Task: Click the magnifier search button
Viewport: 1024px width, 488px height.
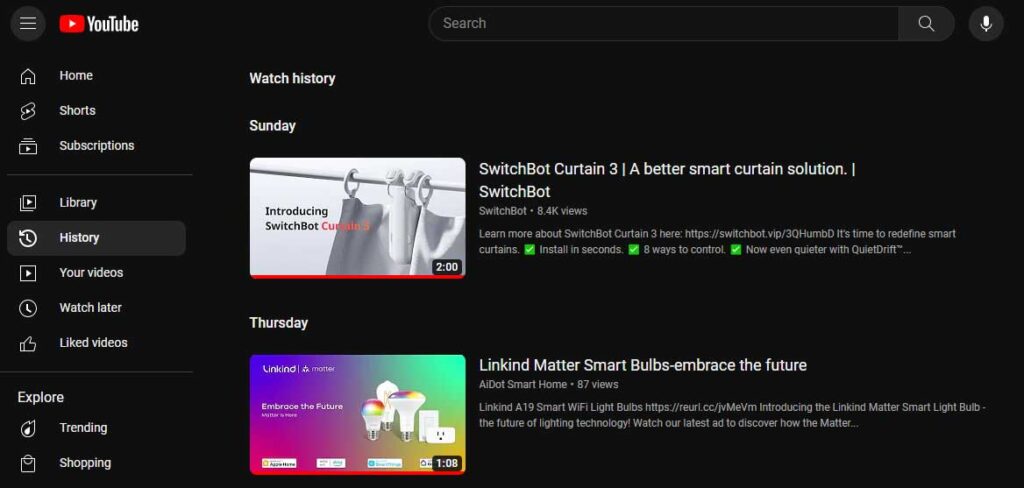Action: coord(926,24)
